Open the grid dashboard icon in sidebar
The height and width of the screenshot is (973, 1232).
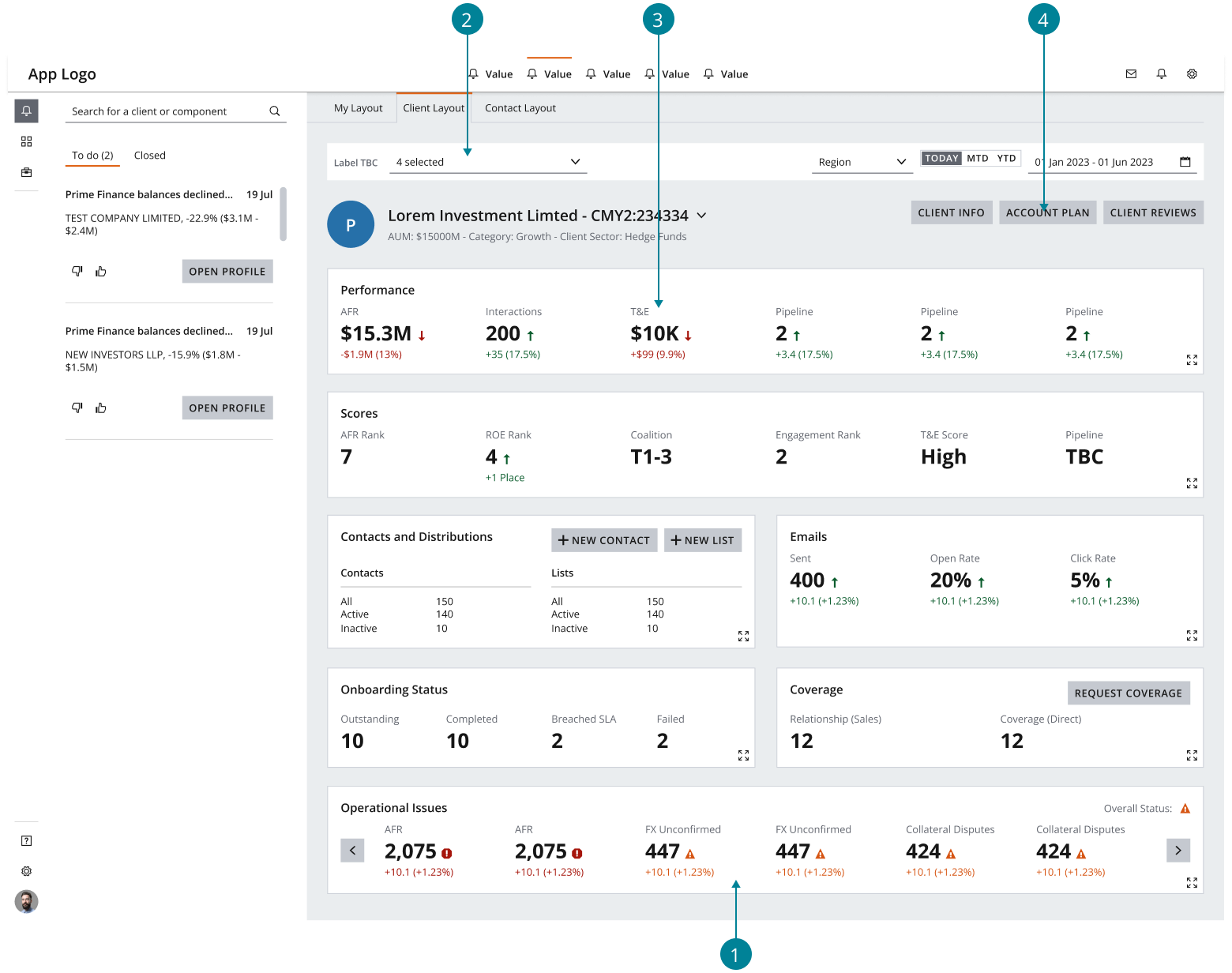tap(26, 141)
